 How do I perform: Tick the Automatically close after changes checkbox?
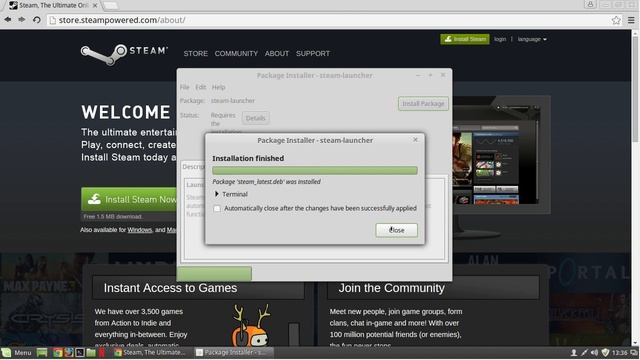(217, 209)
